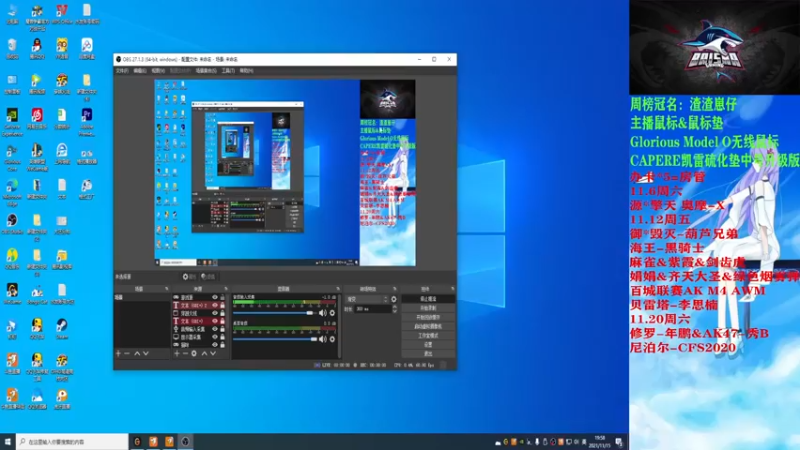Open audio input capture mixer gear settings
Image resolution: width=800 pixels, height=450 pixels.
(x=332, y=313)
